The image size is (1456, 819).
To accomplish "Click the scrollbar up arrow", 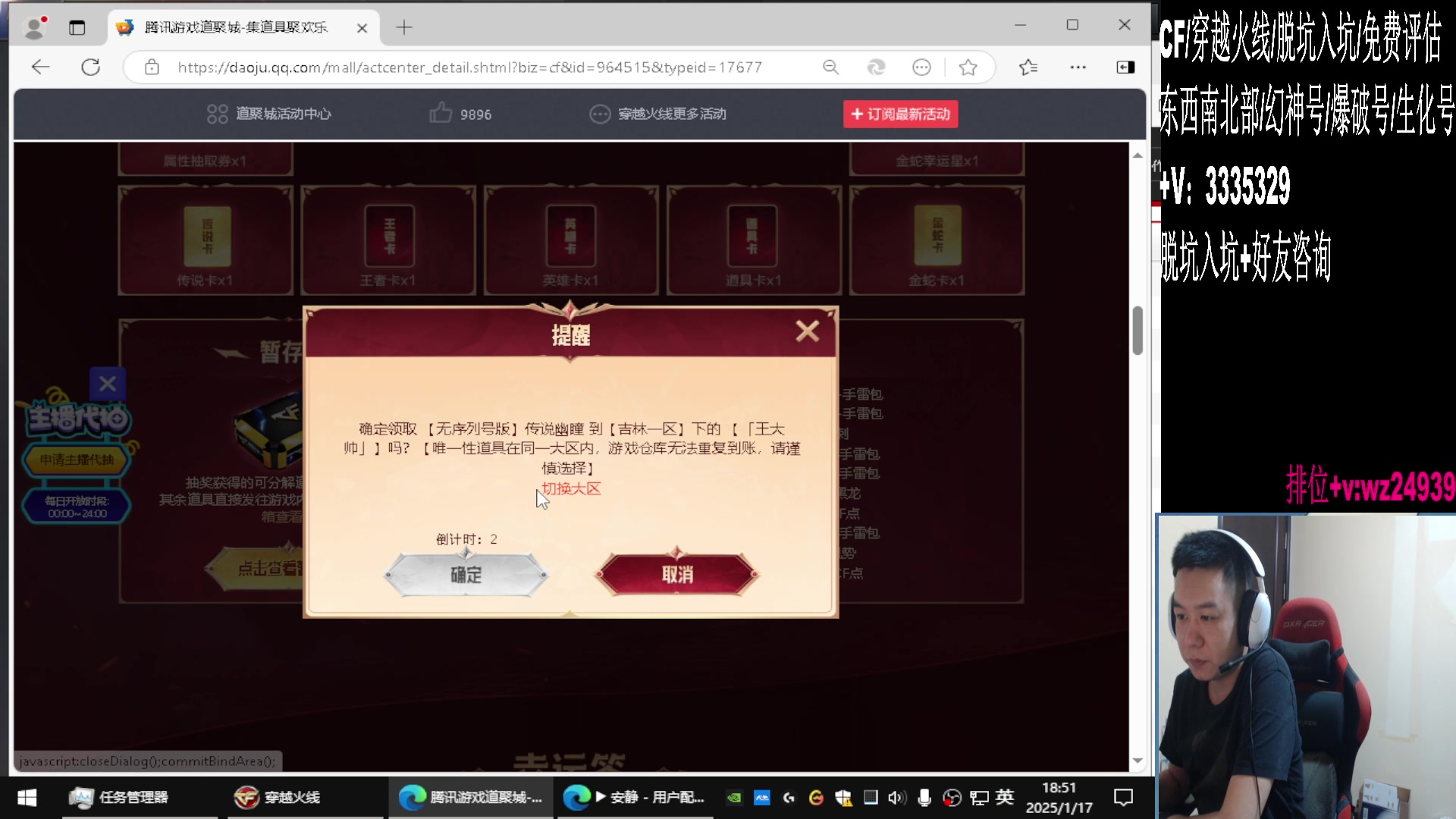I will pyautogui.click(x=1137, y=155).
